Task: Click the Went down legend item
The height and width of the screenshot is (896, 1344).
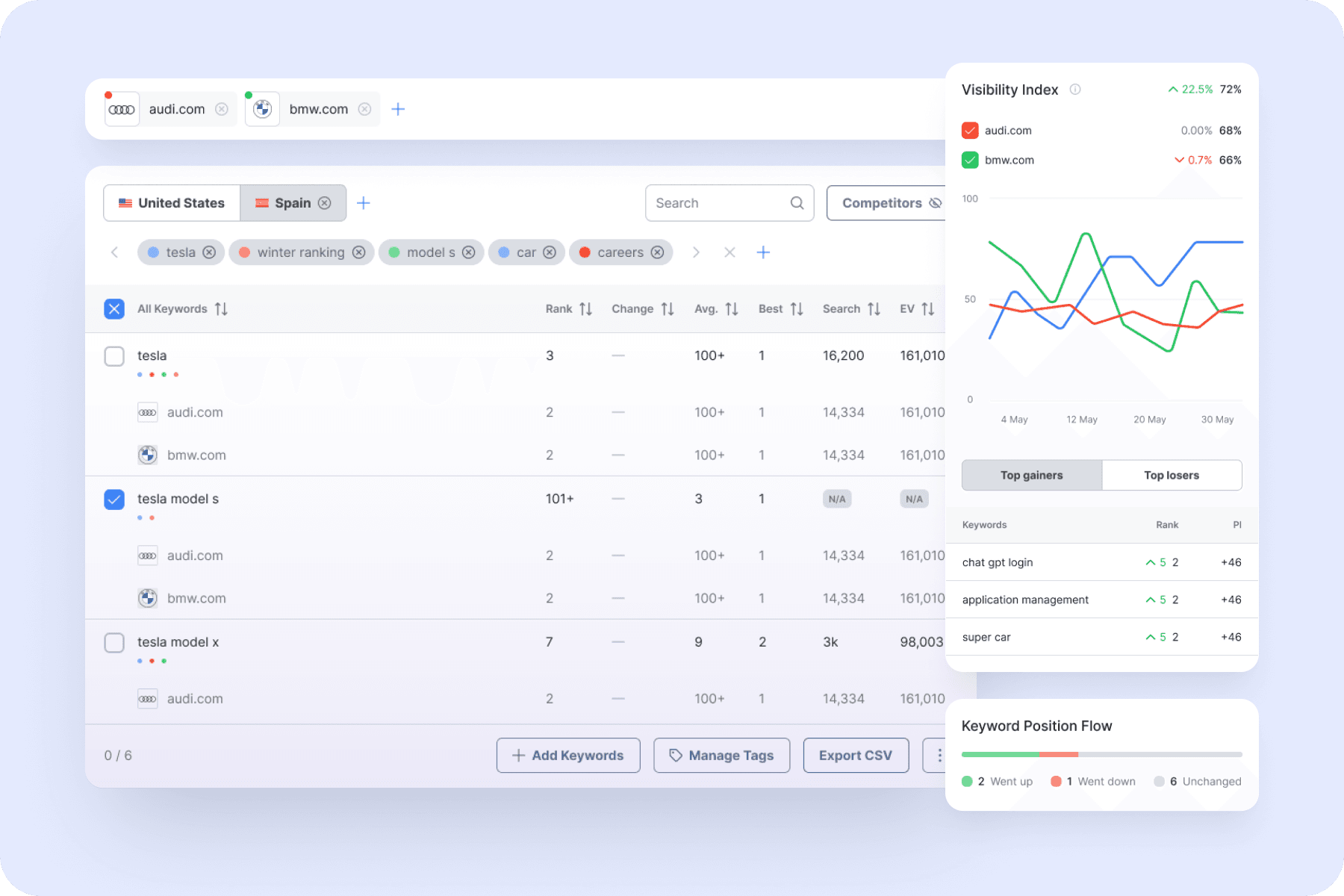Action: [x=1093, y=782]
